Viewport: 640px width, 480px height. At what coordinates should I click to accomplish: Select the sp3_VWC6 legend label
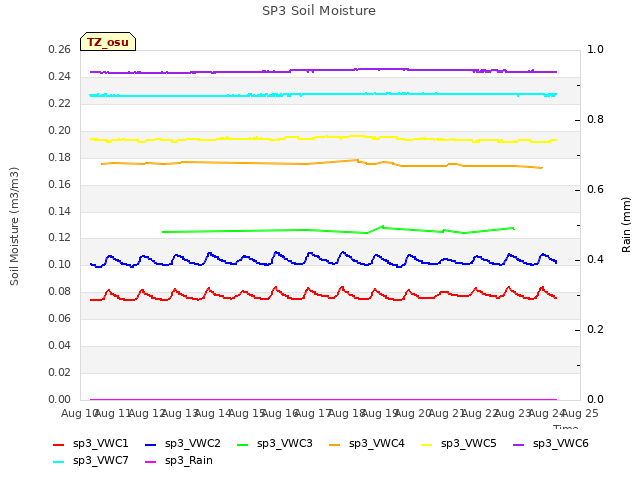click(560, 444)
